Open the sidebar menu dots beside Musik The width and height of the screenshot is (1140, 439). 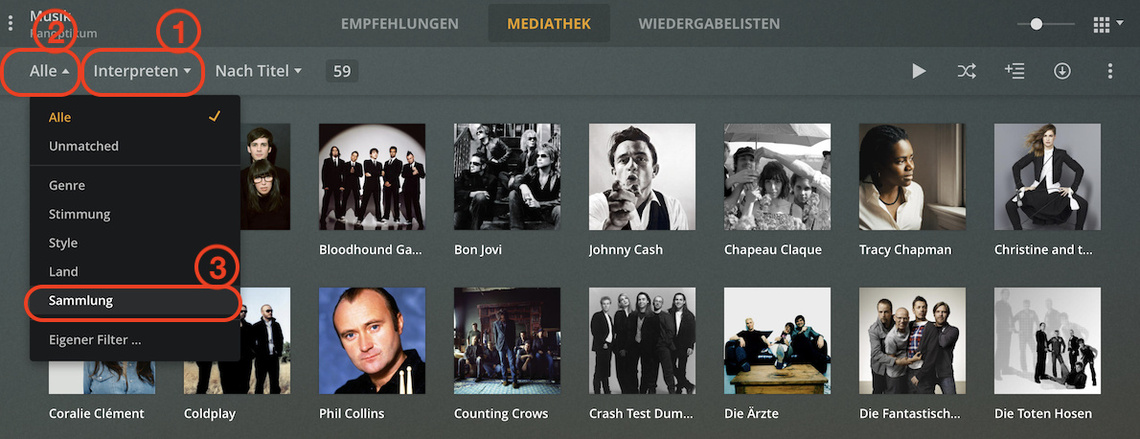coord(10,23)
